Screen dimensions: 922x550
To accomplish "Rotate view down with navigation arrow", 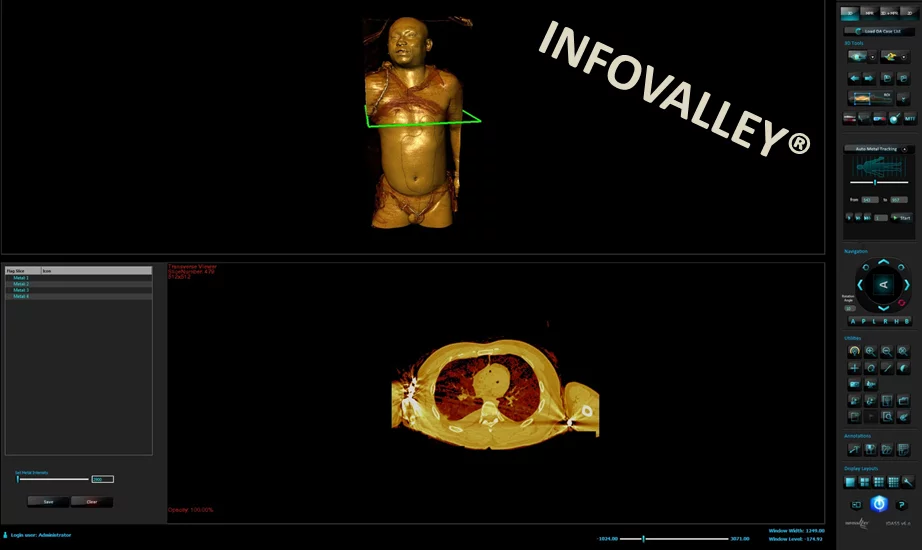I will [883, 308].
